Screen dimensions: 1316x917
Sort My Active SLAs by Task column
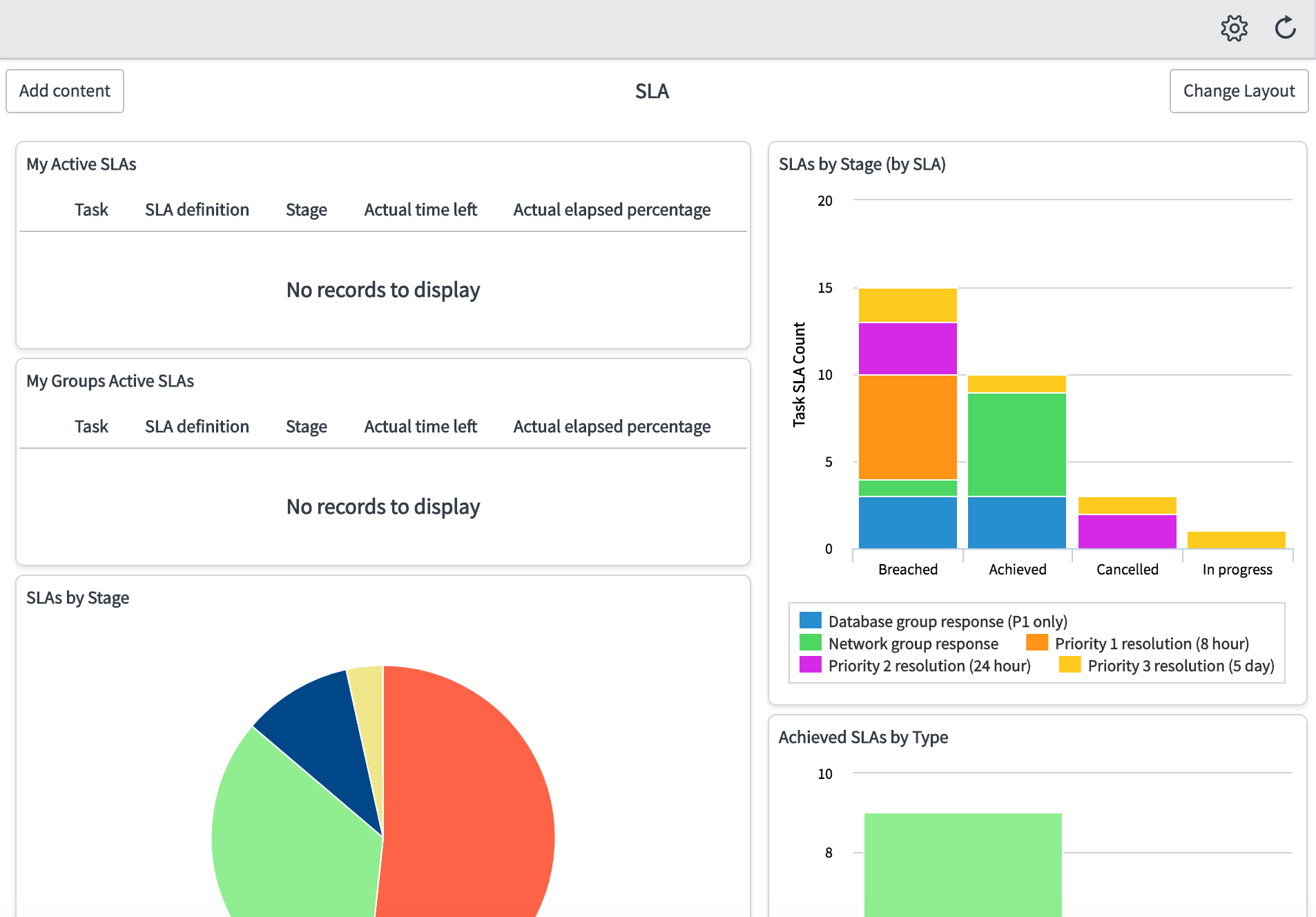(91, 209)
